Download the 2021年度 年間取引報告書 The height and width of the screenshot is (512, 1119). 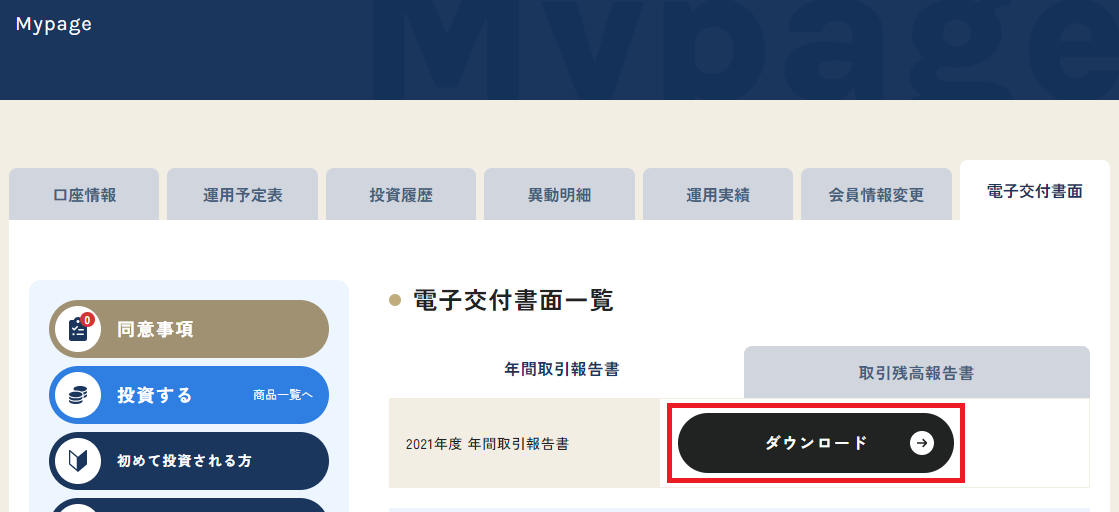pyautogui.click(x=816, y=443)
